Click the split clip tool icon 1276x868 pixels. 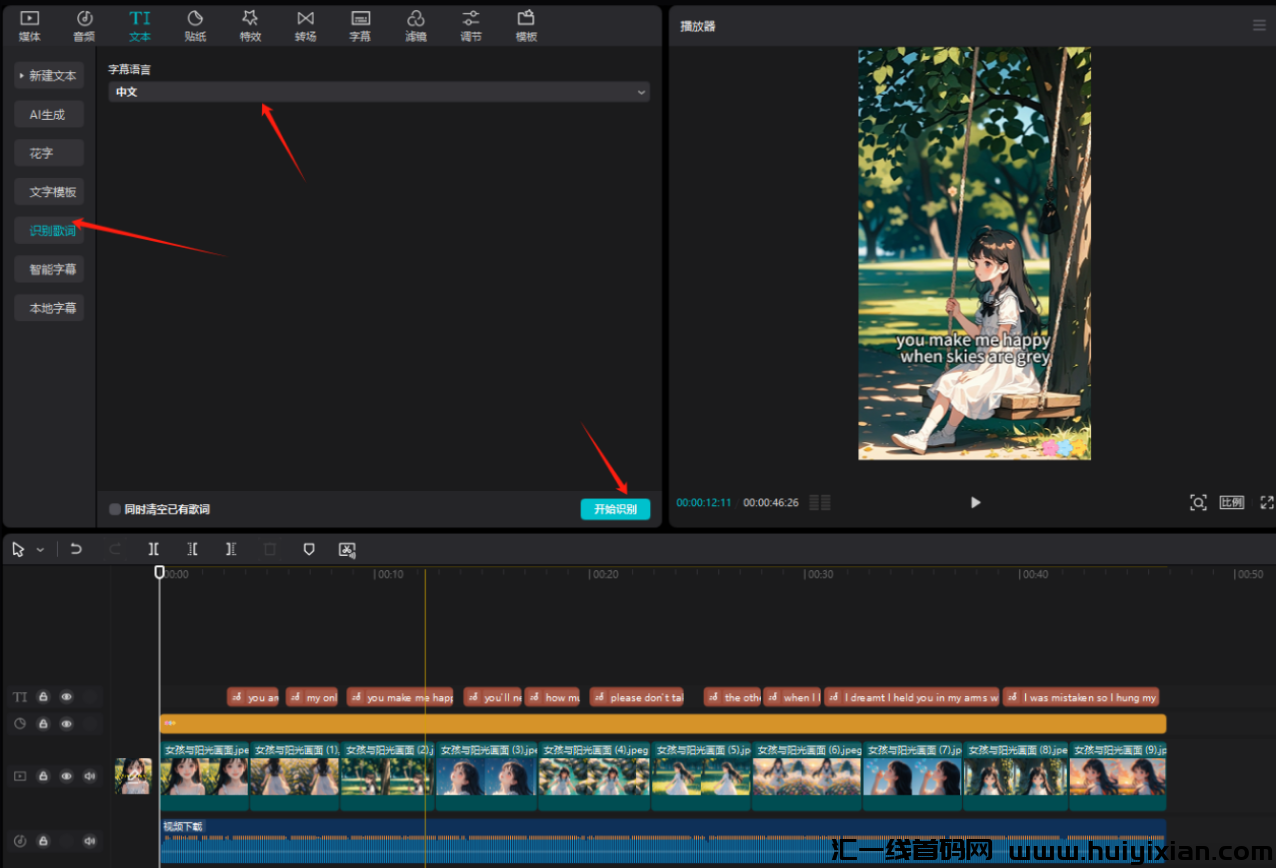coord(153,549)
